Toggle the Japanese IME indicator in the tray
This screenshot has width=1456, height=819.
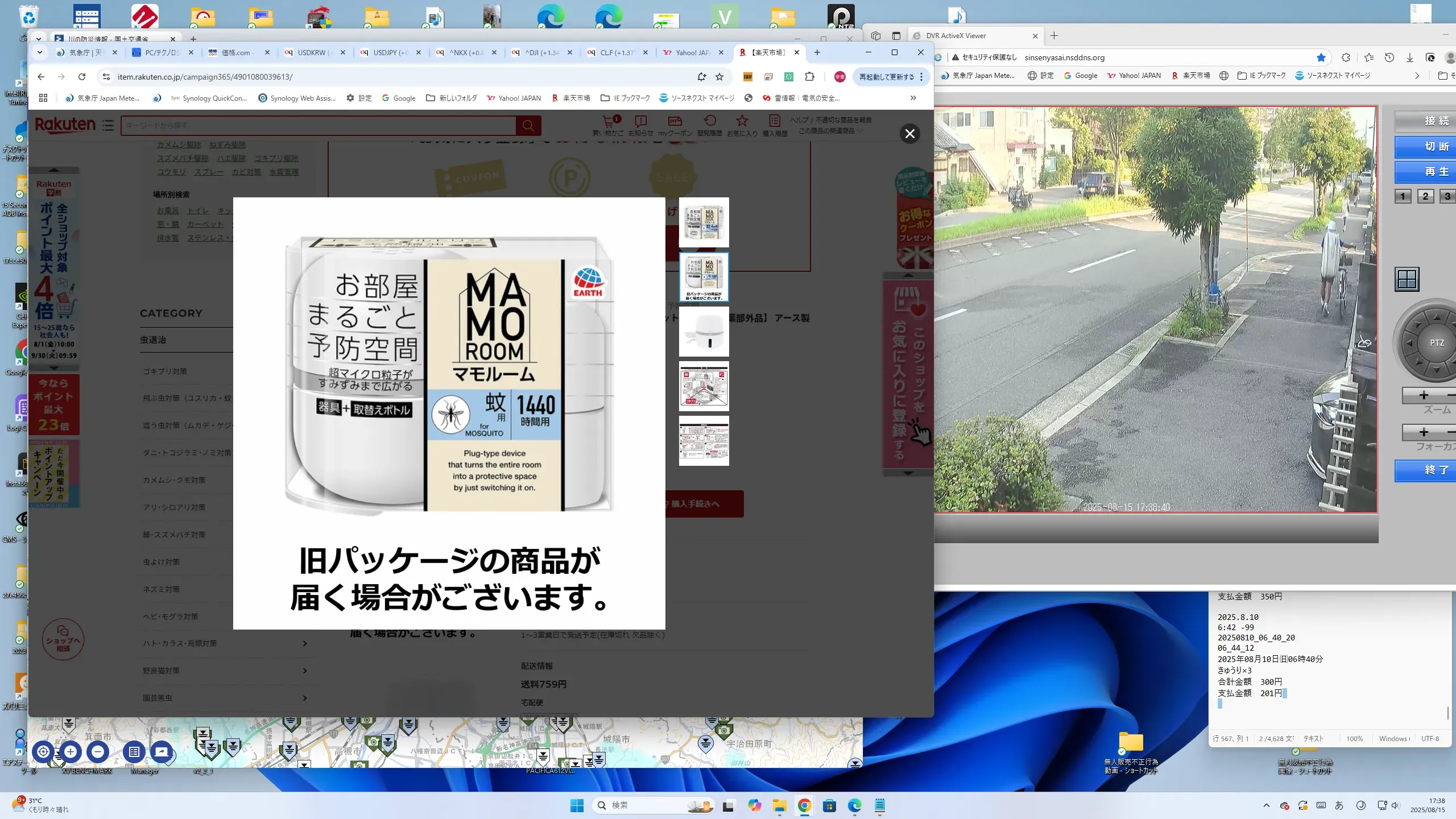1339,805
